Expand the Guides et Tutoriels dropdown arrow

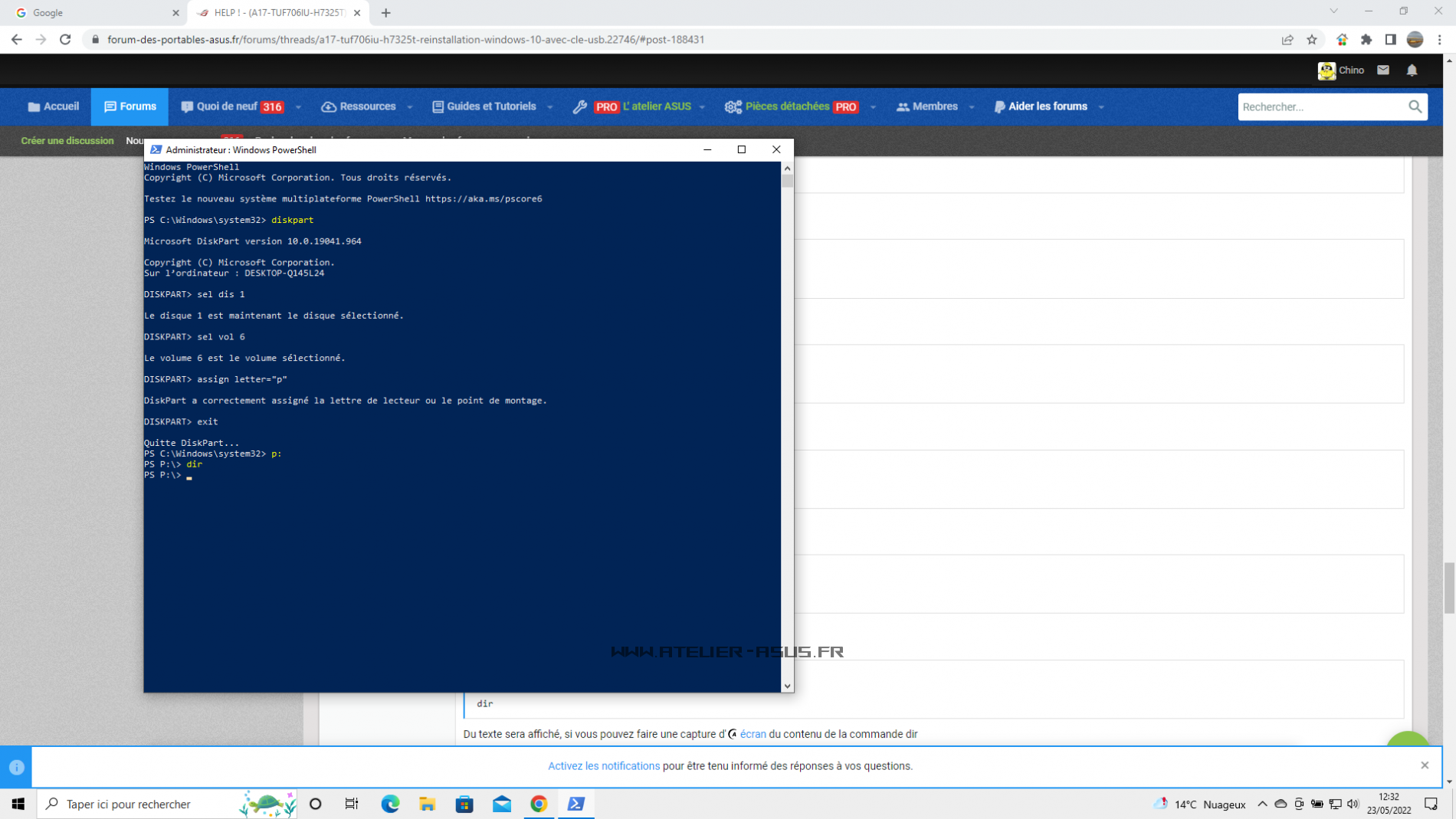(549, 107)
